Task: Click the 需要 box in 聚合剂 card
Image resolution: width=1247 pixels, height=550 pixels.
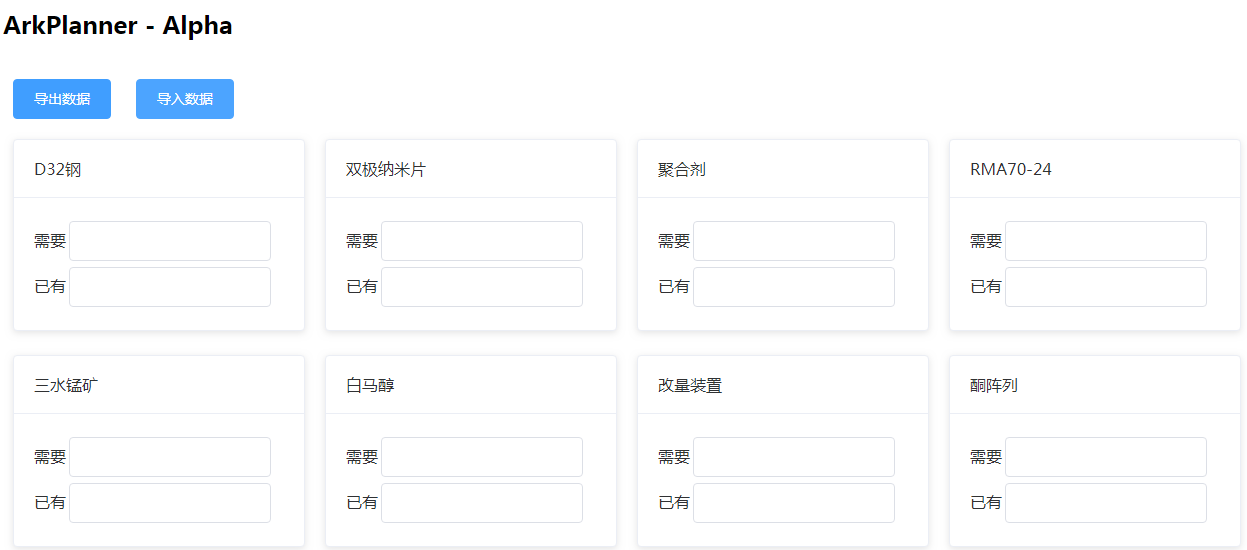Action: pos(794,241)
